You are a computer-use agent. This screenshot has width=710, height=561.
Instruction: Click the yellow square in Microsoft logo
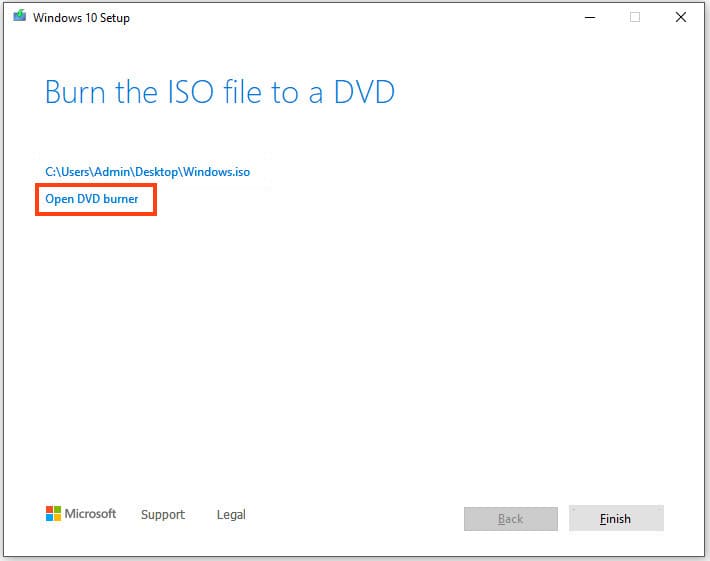pos(57,518)
